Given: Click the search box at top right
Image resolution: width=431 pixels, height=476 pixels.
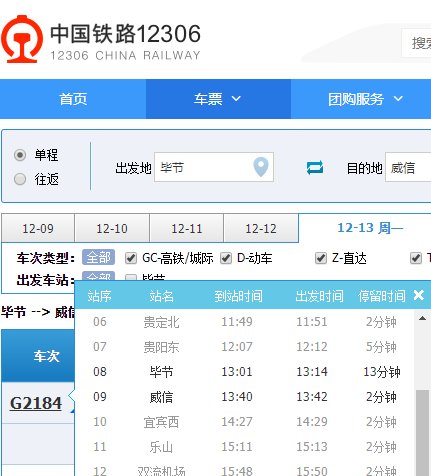Looking at the screenshot, I should click(x=416, y=43).
